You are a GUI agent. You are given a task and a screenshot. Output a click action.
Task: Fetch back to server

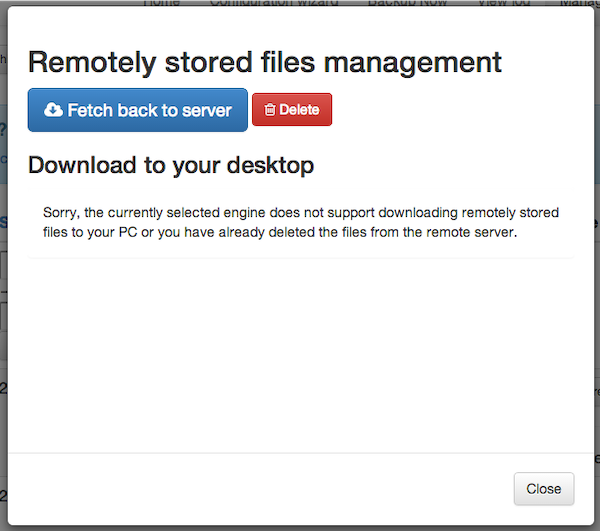pyautogui.click(x=138, y=110)
